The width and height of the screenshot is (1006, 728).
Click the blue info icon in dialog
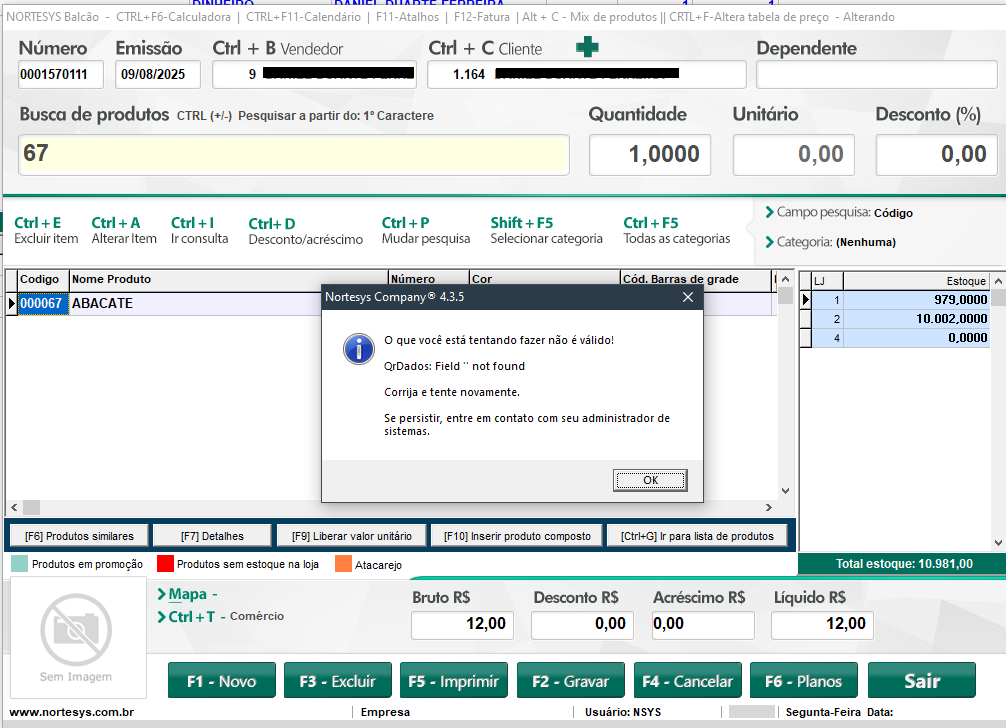pyautogui.click(x=358, y=348)
